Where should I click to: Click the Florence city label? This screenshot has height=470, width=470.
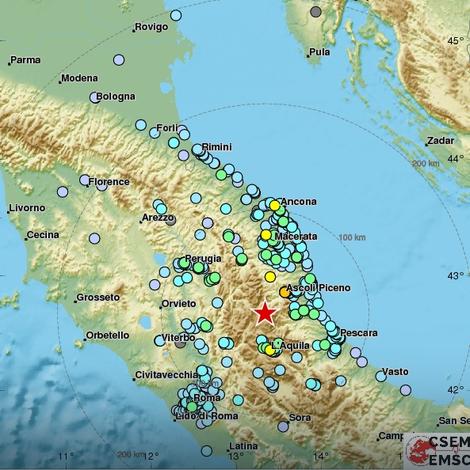pyautogui.click(x=109, y=182)
